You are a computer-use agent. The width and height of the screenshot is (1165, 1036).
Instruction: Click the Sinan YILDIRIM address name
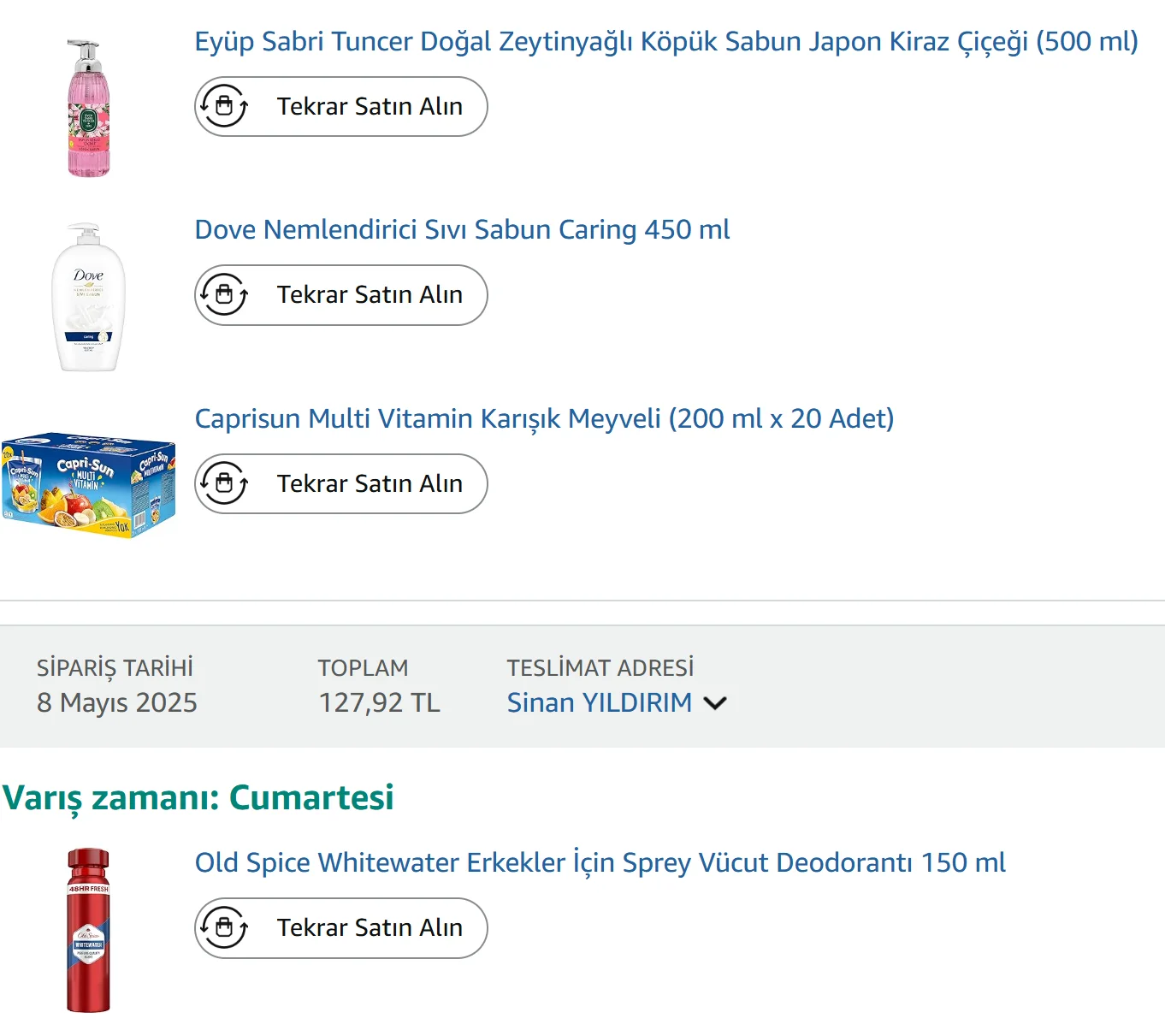tap(599, 702)
